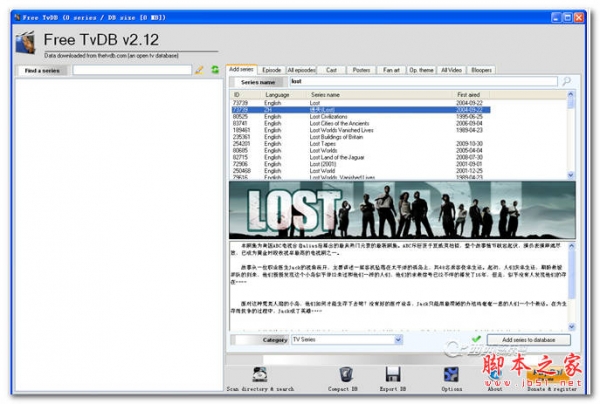Minimize the Free TvDB window
This screenshot has height=404, width=600.
(x=556, y=17)
